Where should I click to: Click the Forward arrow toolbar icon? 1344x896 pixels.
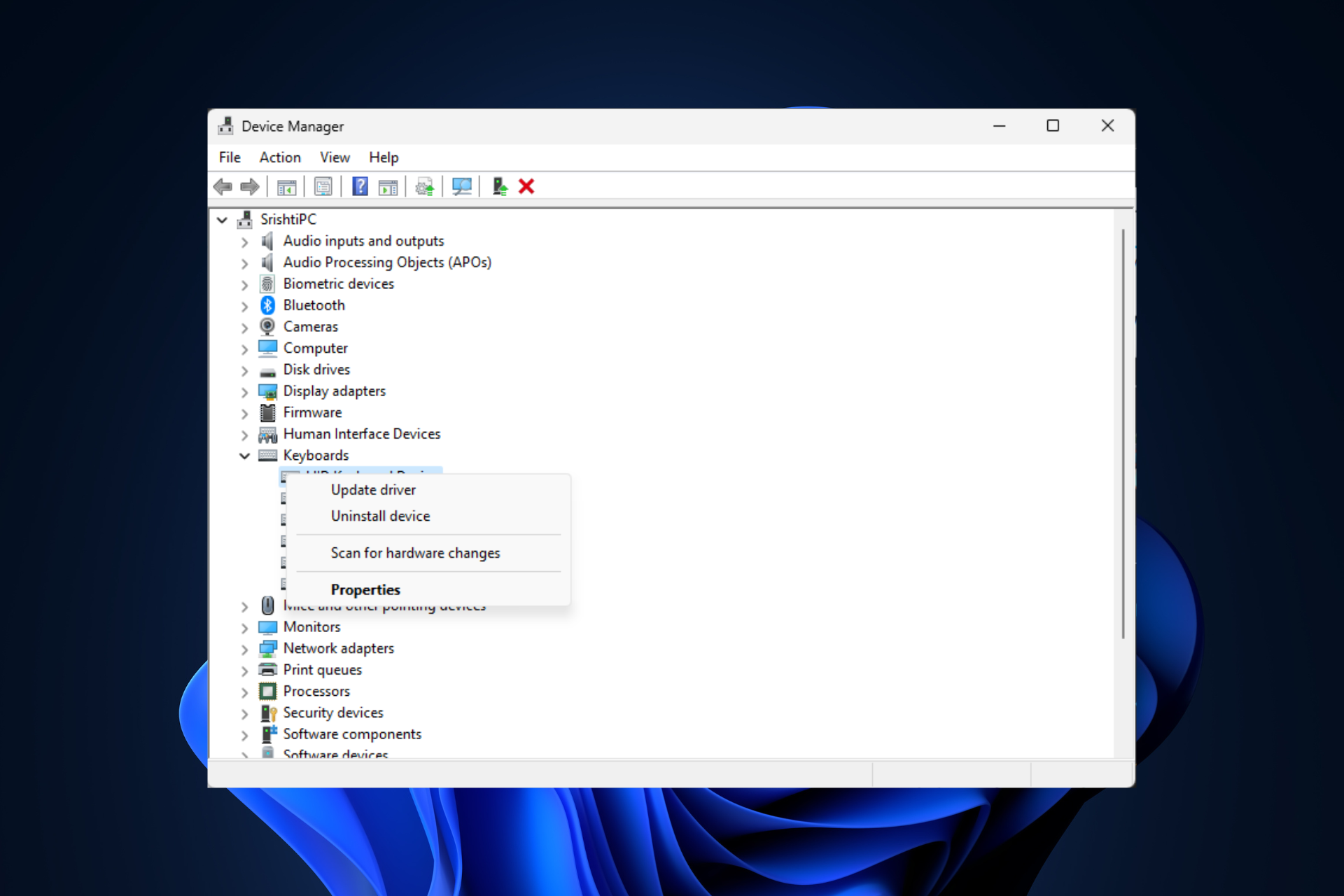250,187
